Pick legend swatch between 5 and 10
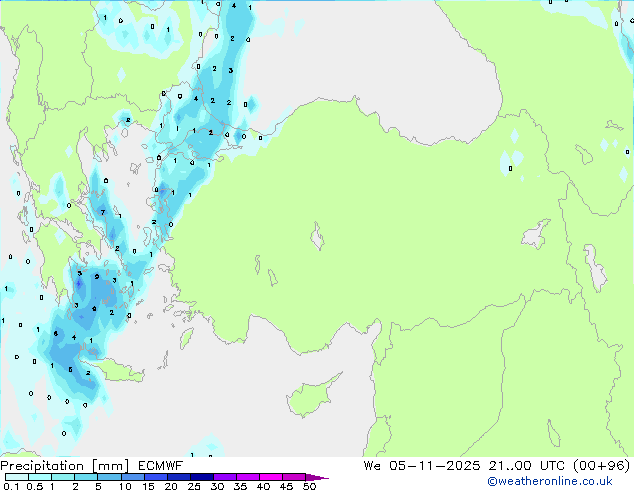 coord(110,477)
